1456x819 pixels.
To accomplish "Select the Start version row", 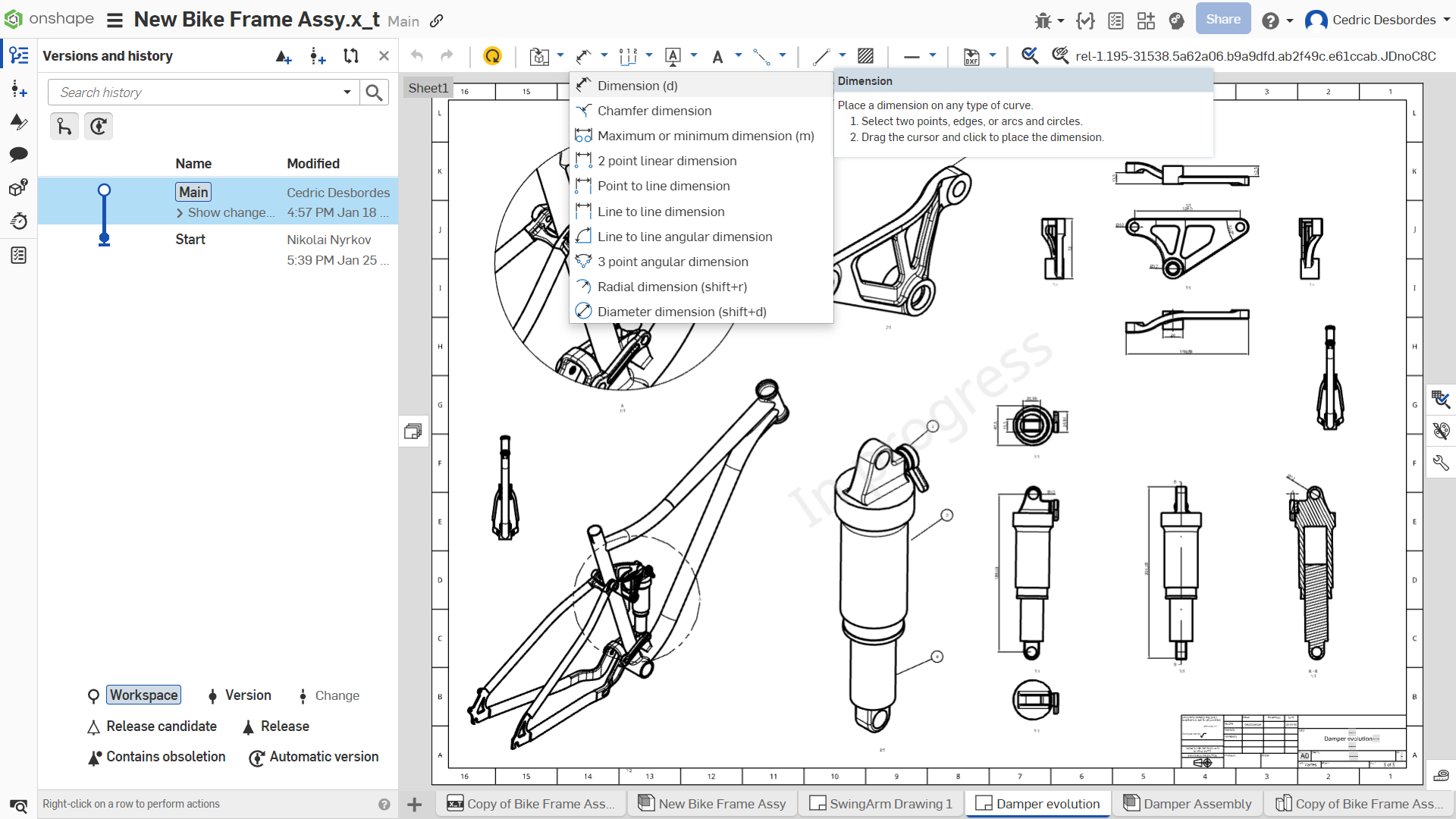I will point(190,240).
